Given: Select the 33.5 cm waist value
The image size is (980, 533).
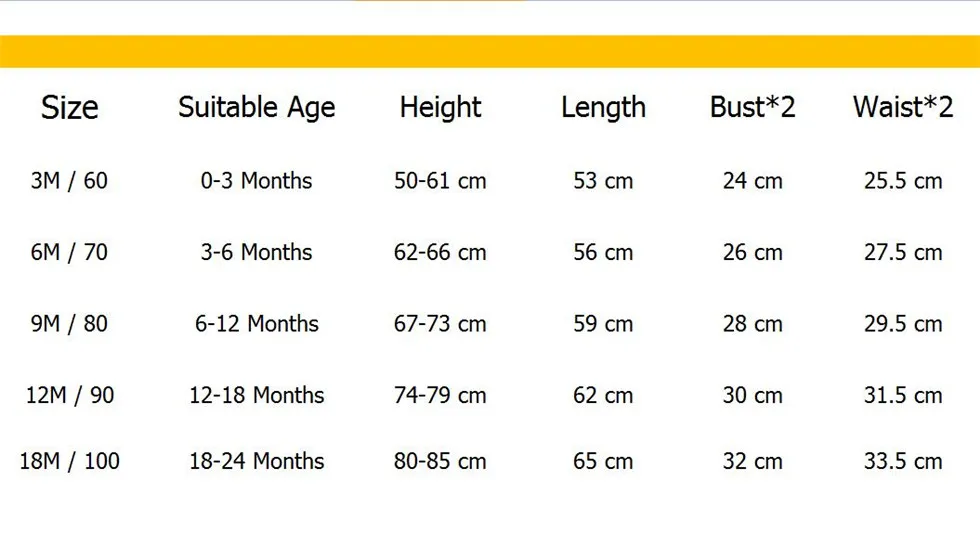Looking at the screenshot, I should coord(903,461).
